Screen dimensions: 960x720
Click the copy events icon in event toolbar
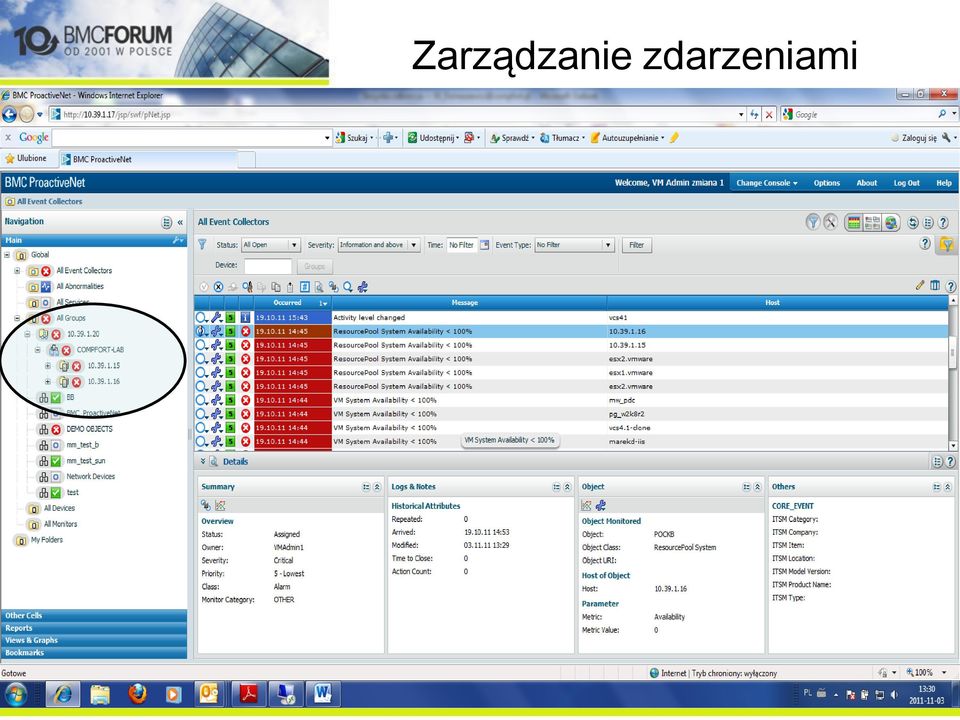(276, 287)
